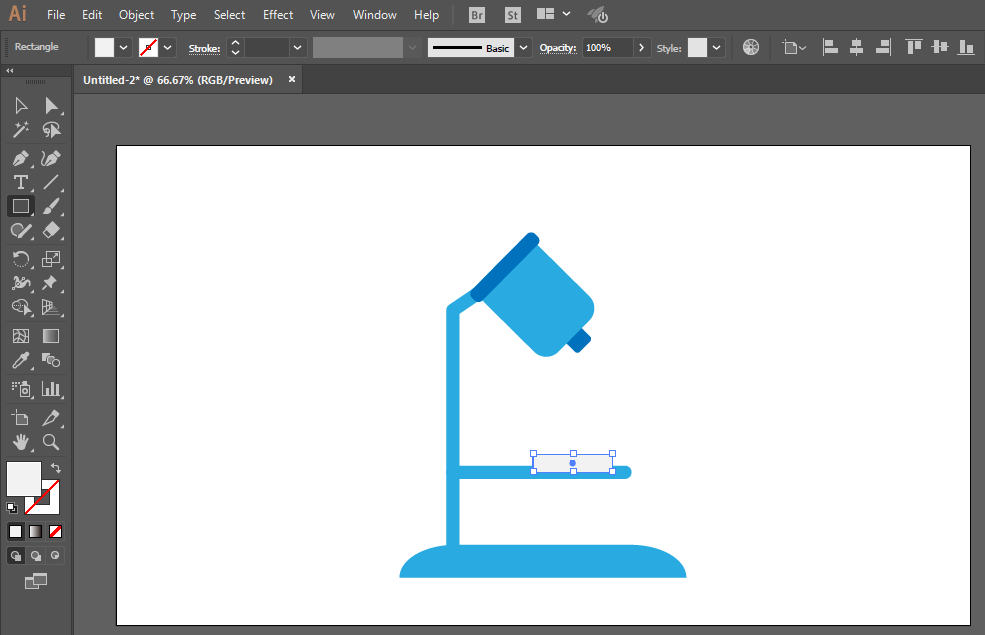Open the Window menu
Image resolution: width=985 pixels, height=635 pixels.
[374, 14]
